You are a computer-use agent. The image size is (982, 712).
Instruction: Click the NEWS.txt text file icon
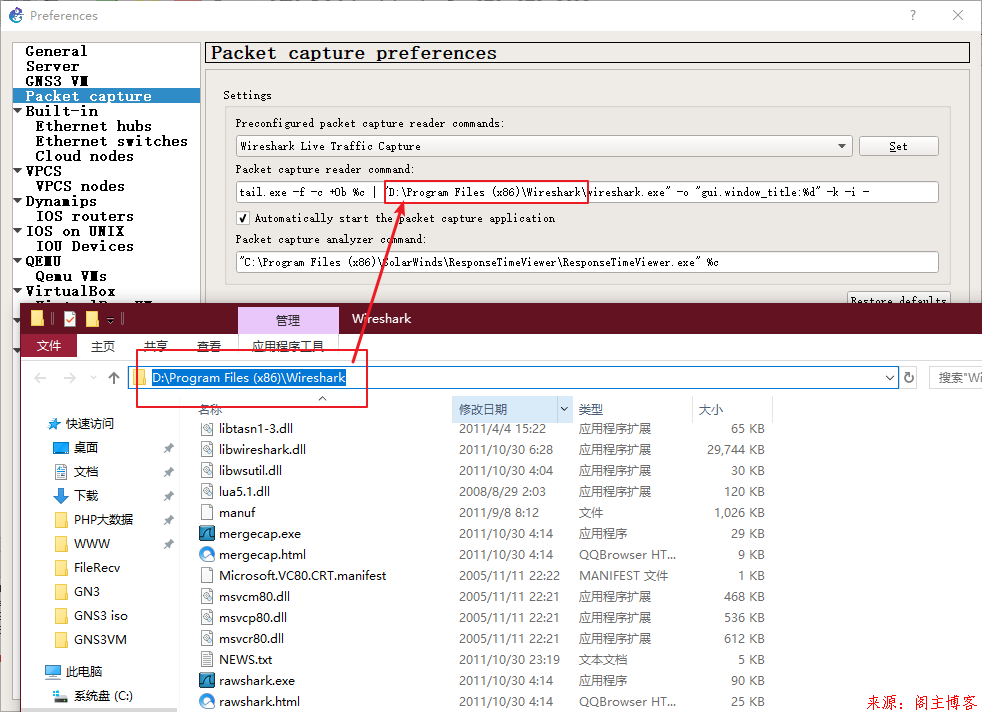coord(207,659)
